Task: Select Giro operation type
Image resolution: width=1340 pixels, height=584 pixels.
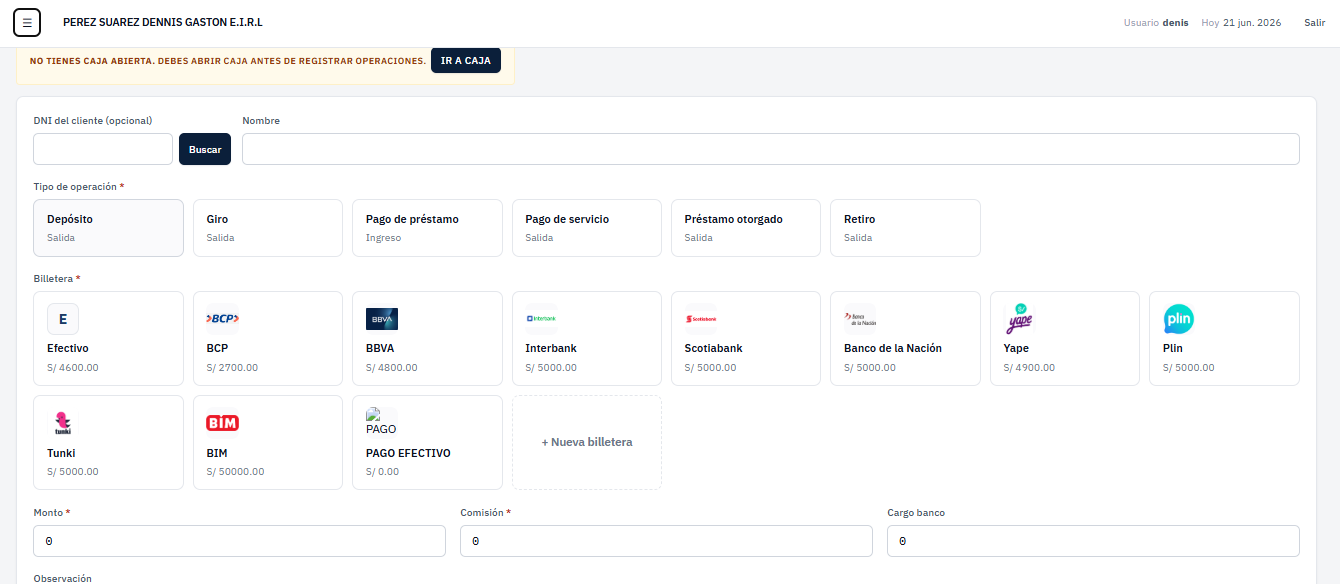Action: pyautogui.click(x=268, y=228)
